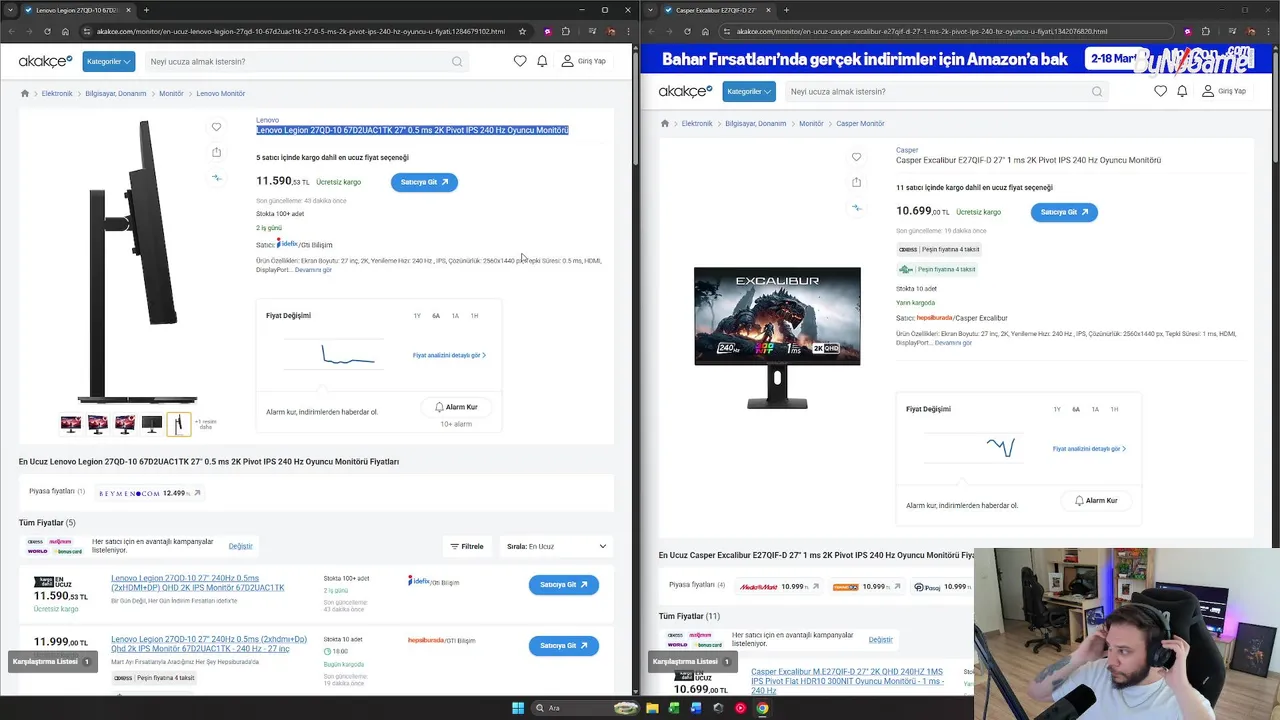Add Casper Excalibur monitor to favorites with heart
This screenshot has height=720, width=1280.
856,157
